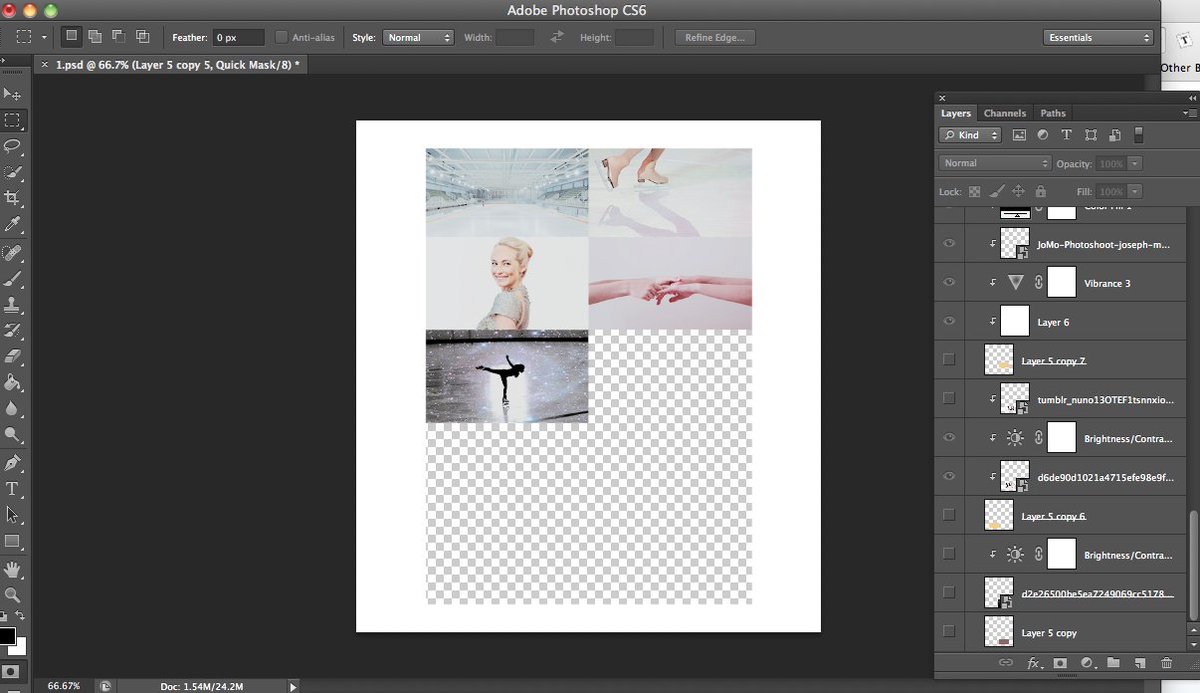Select the Eyedropper tool
1200x693 pixels.
(x=13, y=224)
